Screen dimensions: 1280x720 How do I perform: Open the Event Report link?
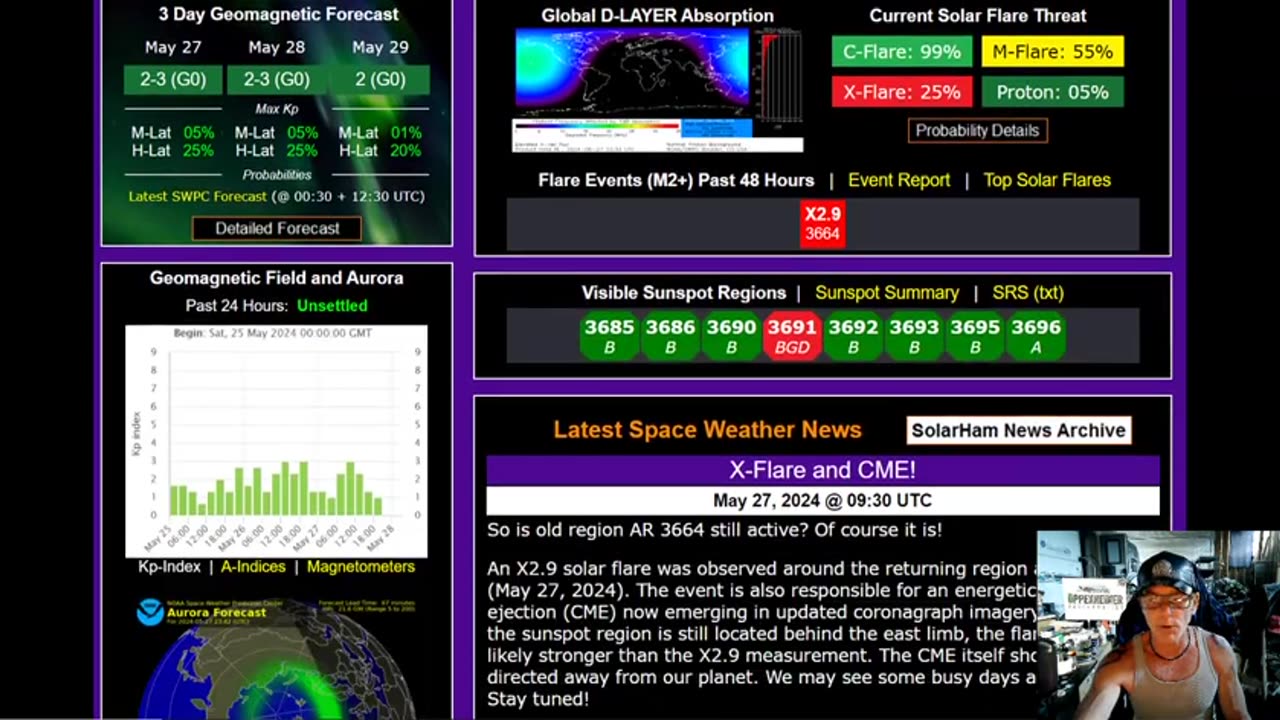click(899, 180)
